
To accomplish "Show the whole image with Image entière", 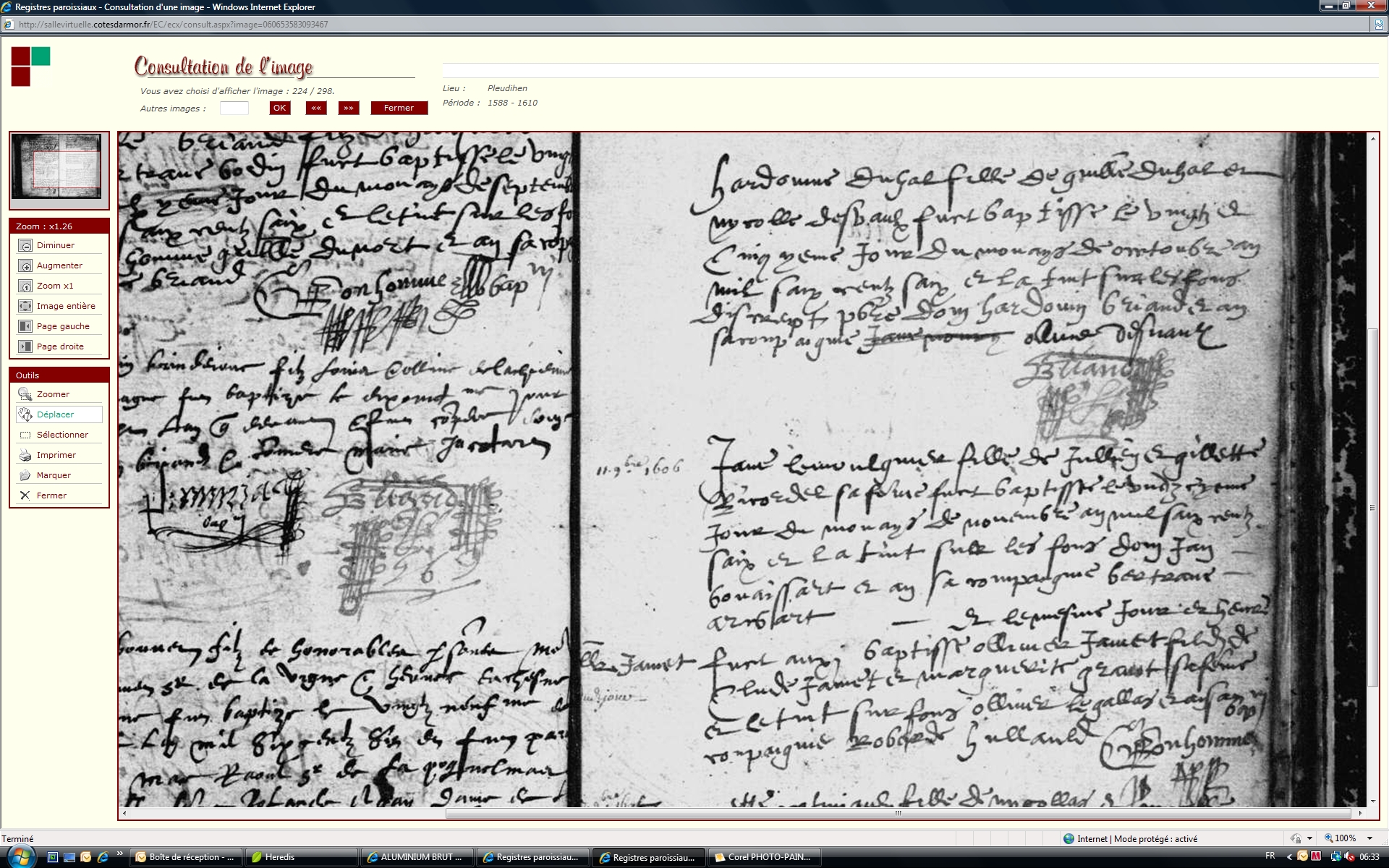I will coord(25,307).
